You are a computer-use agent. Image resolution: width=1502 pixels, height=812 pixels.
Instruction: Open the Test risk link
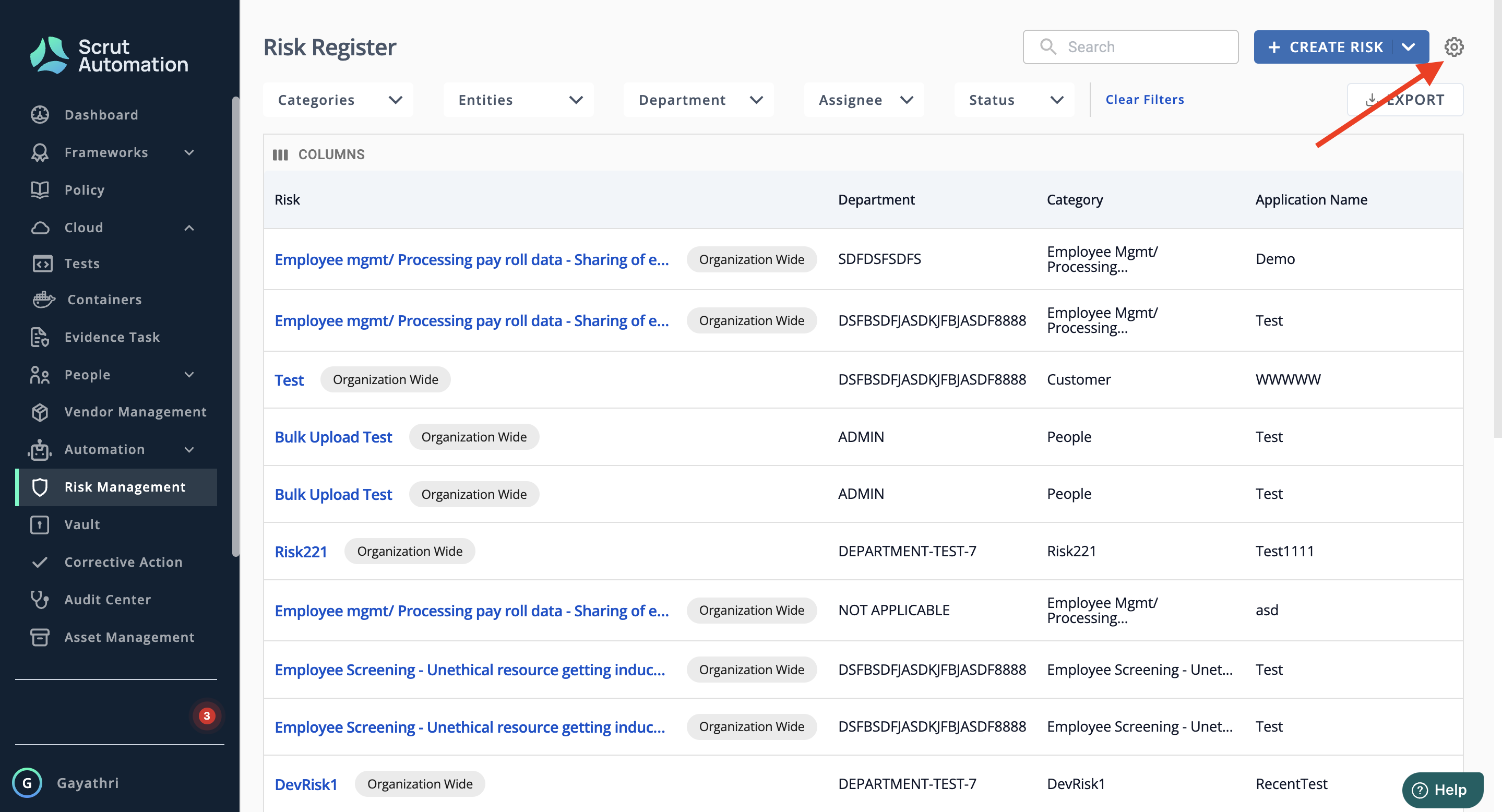click(289, 380)
